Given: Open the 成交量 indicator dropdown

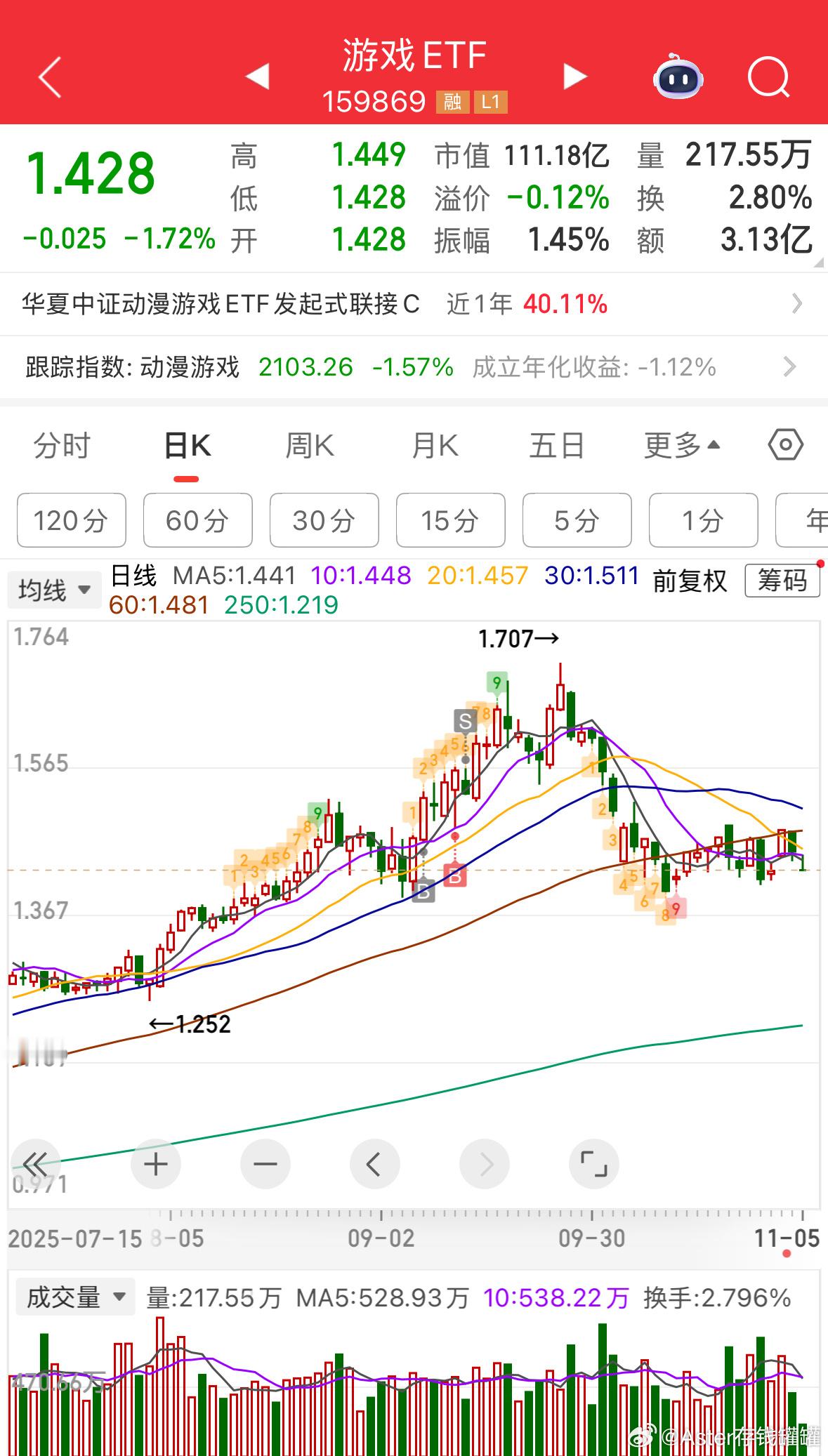Looking at the screenshot, I should (x=74, y=1297).
